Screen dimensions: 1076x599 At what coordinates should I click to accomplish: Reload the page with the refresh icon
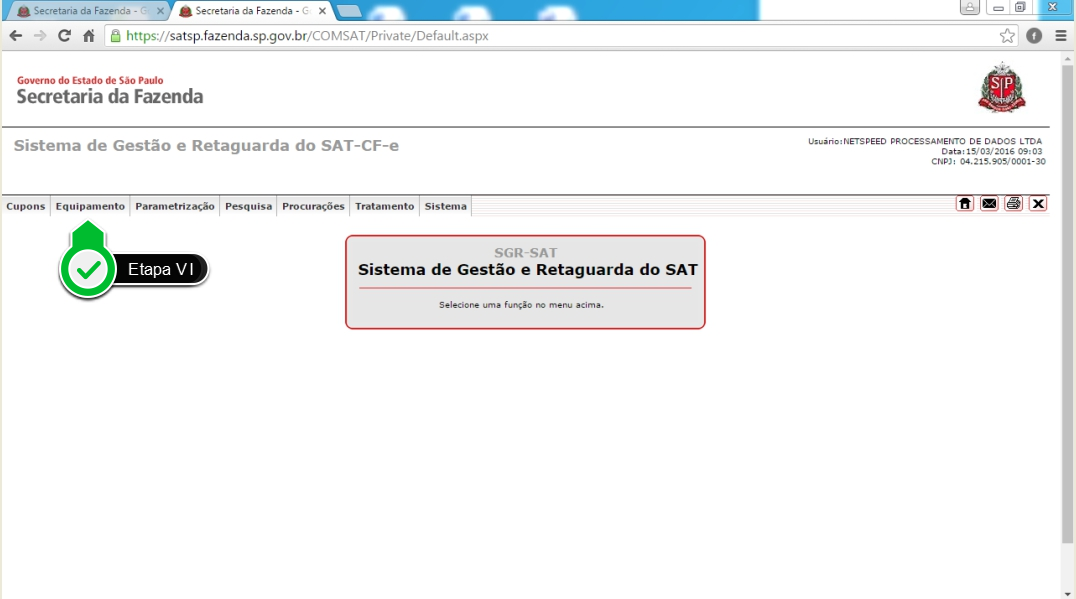(65, 36)
